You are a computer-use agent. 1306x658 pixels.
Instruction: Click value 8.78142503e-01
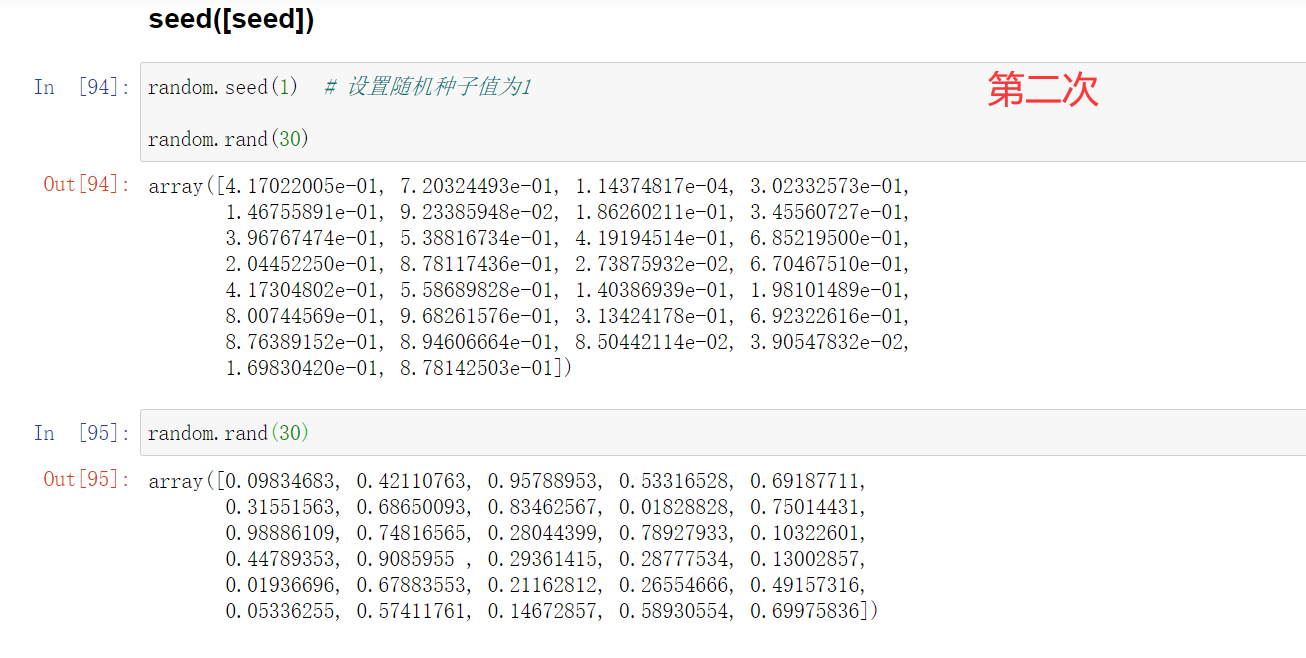tap(477, 368)
